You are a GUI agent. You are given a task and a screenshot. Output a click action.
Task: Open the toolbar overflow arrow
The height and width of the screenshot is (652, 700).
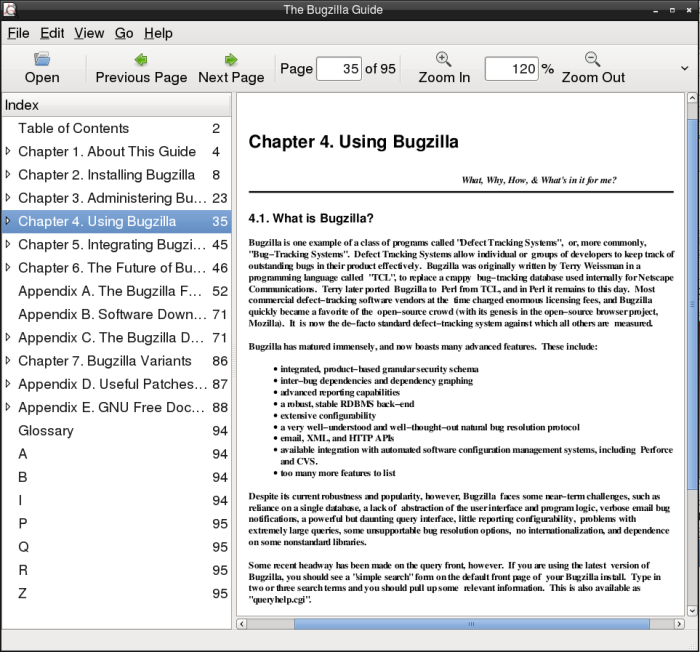[685, 69]
